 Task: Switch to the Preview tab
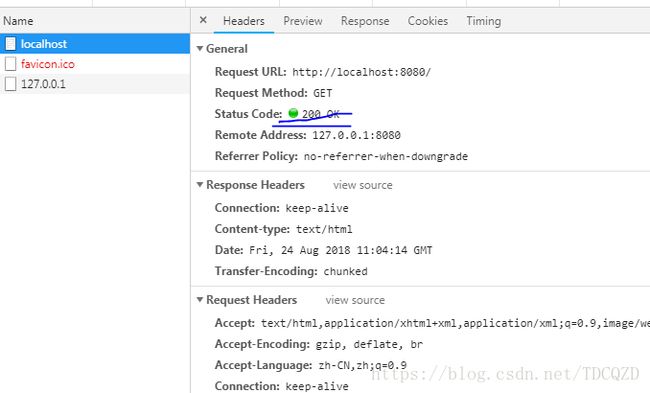point(303,21)
